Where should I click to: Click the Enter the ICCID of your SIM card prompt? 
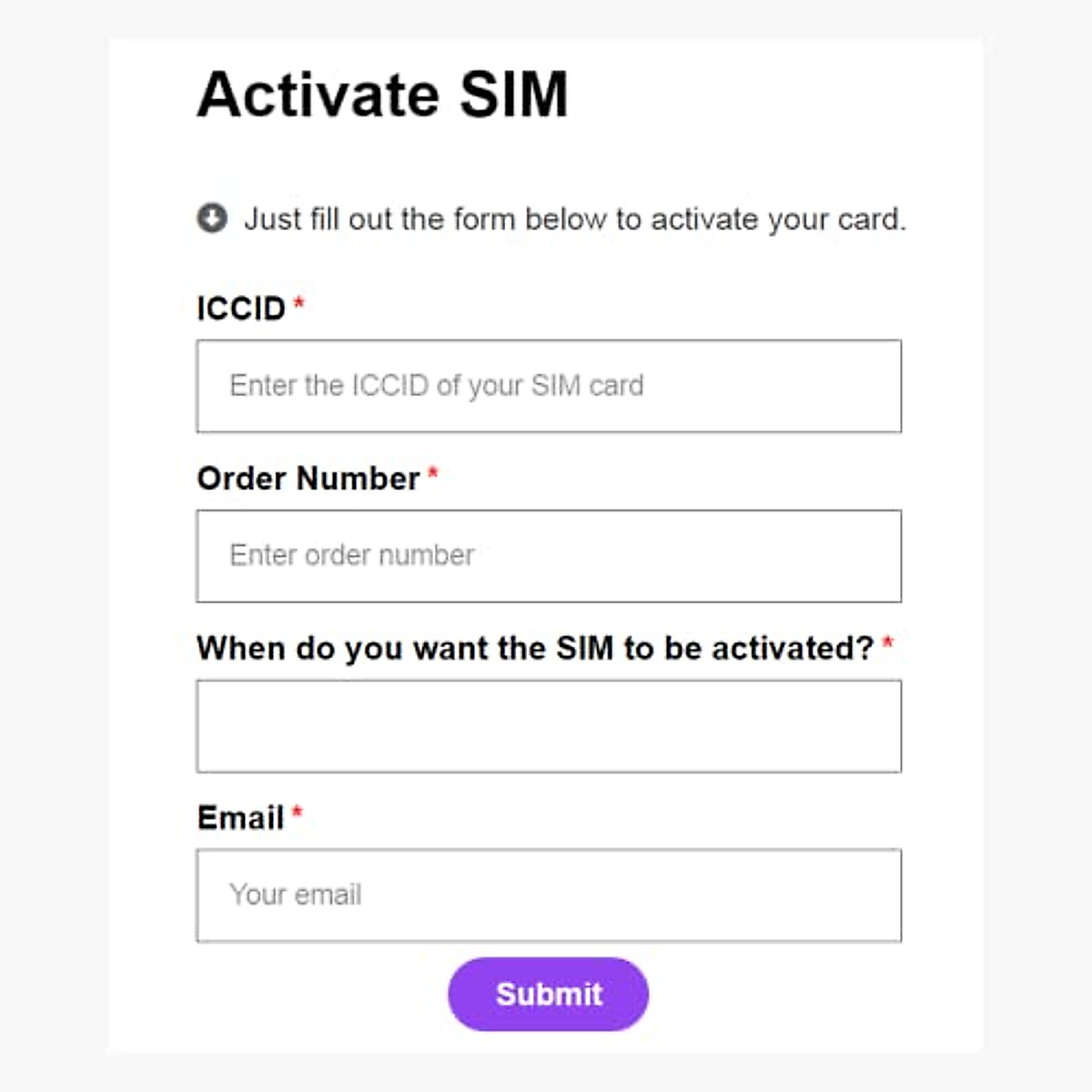435,386
